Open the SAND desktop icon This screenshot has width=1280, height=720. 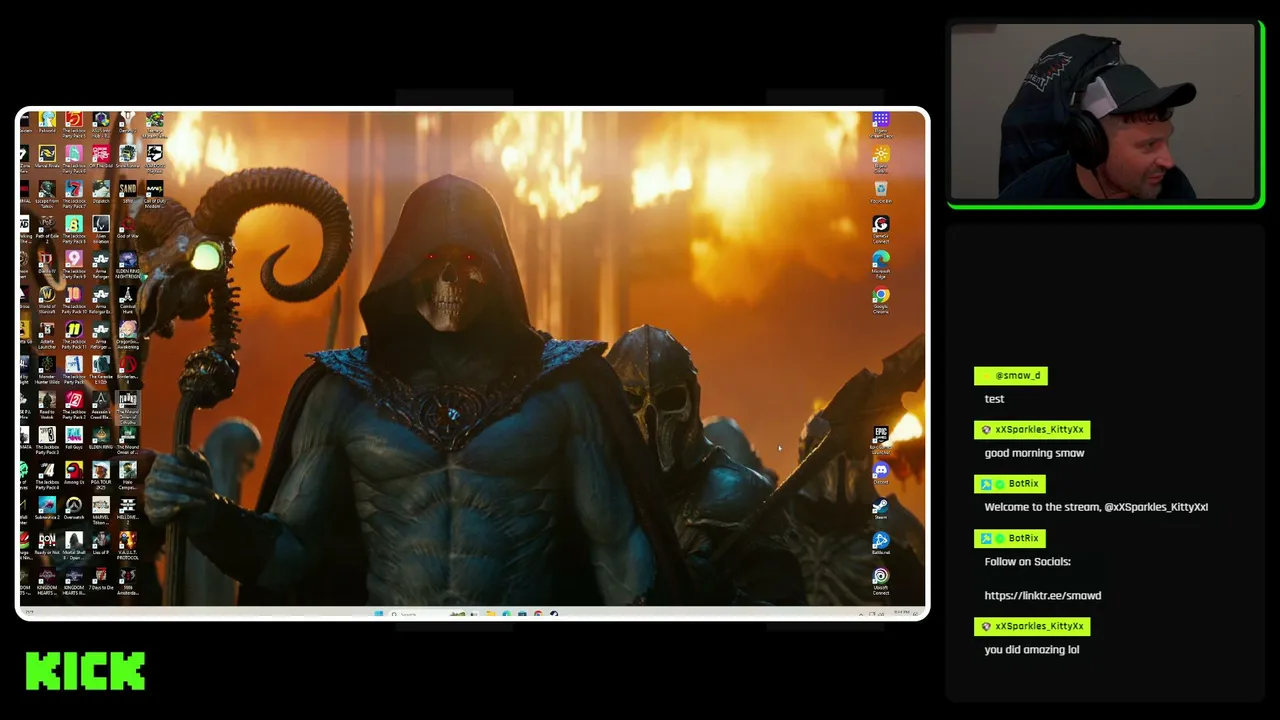[x=128, y=192]
